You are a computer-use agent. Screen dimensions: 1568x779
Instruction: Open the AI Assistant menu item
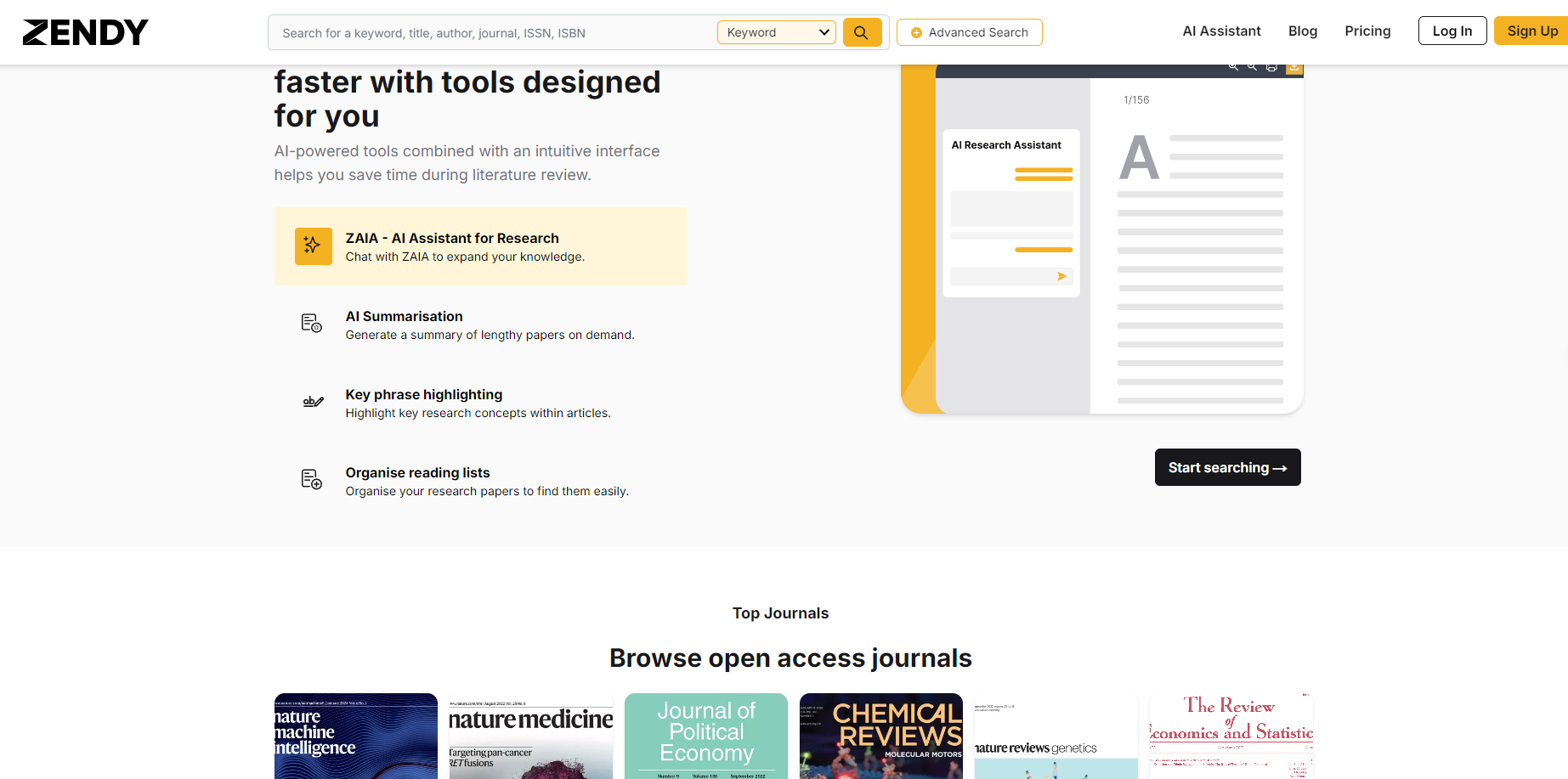[1221, 31]
